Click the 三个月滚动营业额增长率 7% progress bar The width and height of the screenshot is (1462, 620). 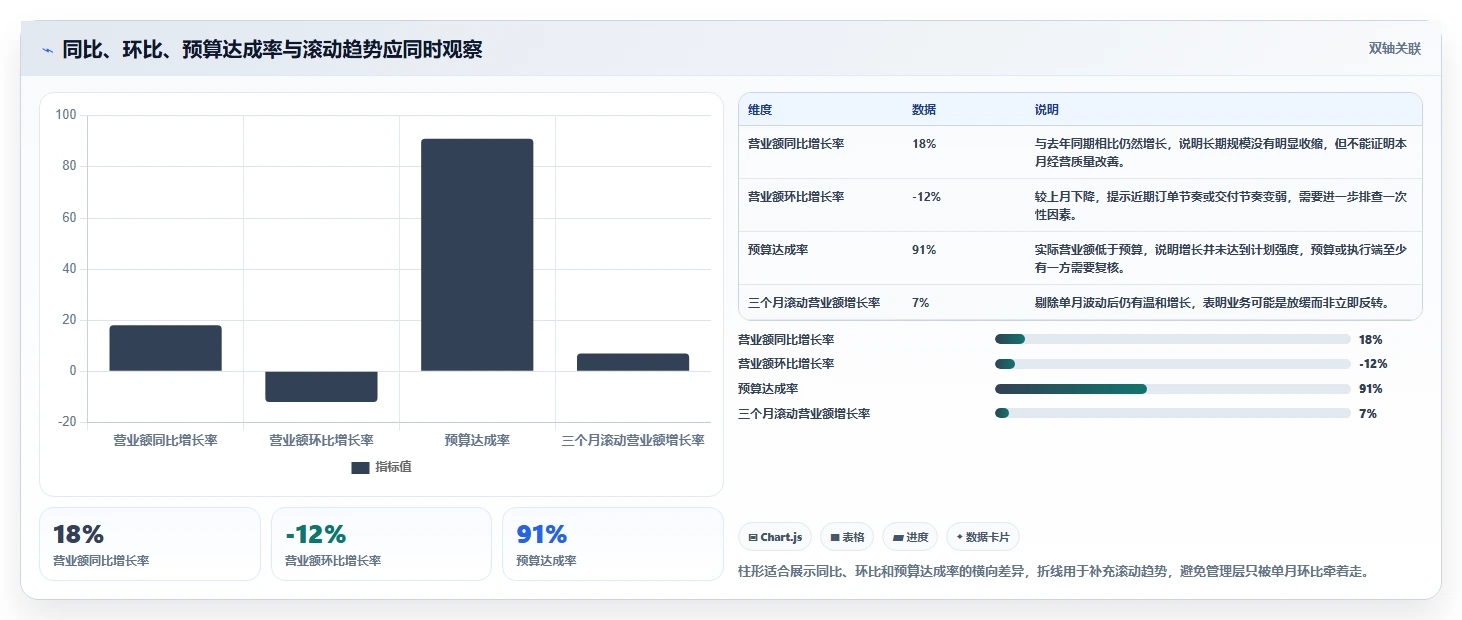[1173, 414]
